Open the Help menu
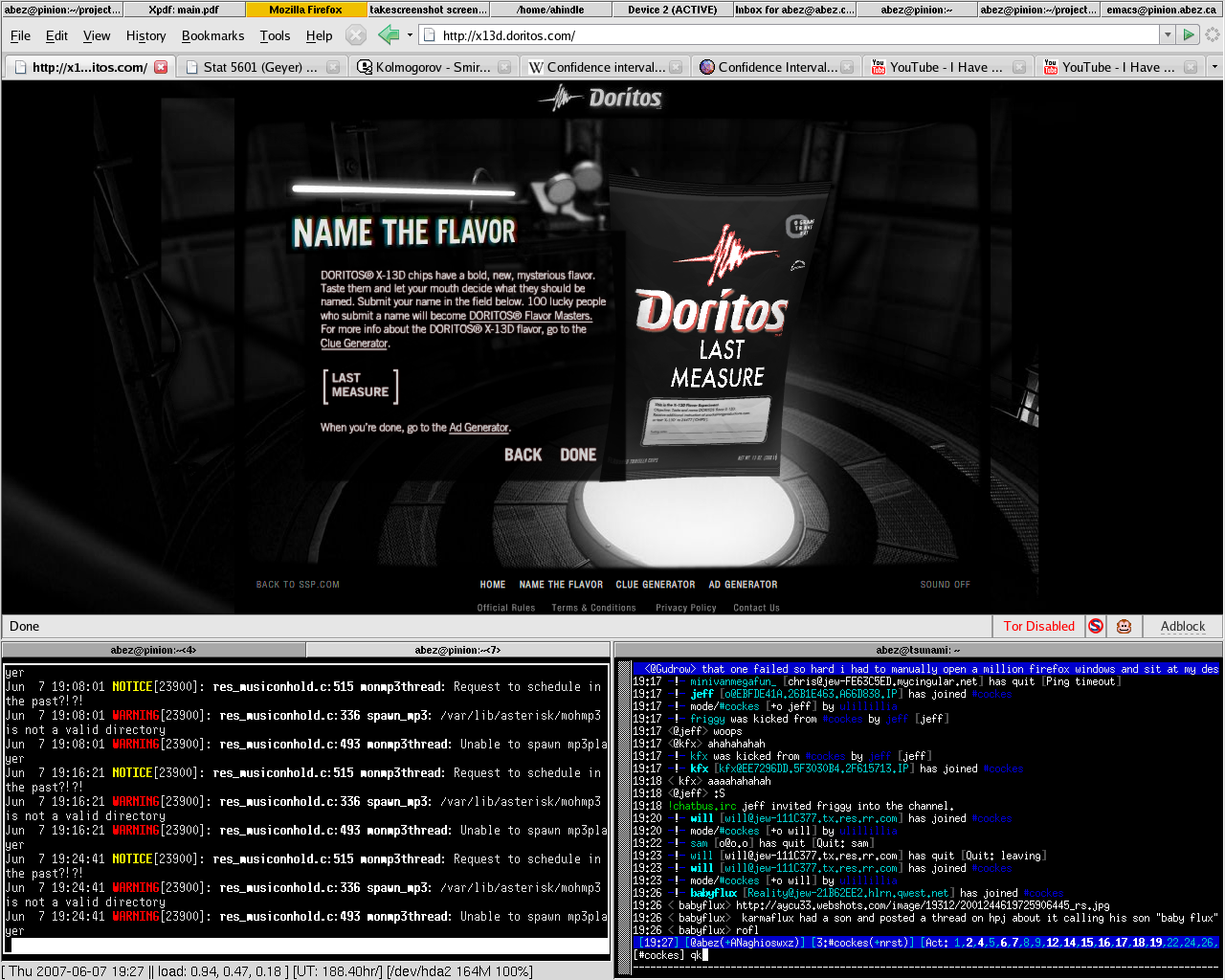Image resolution: width=1225 pixels, height=980 pixels. [319, 35]
